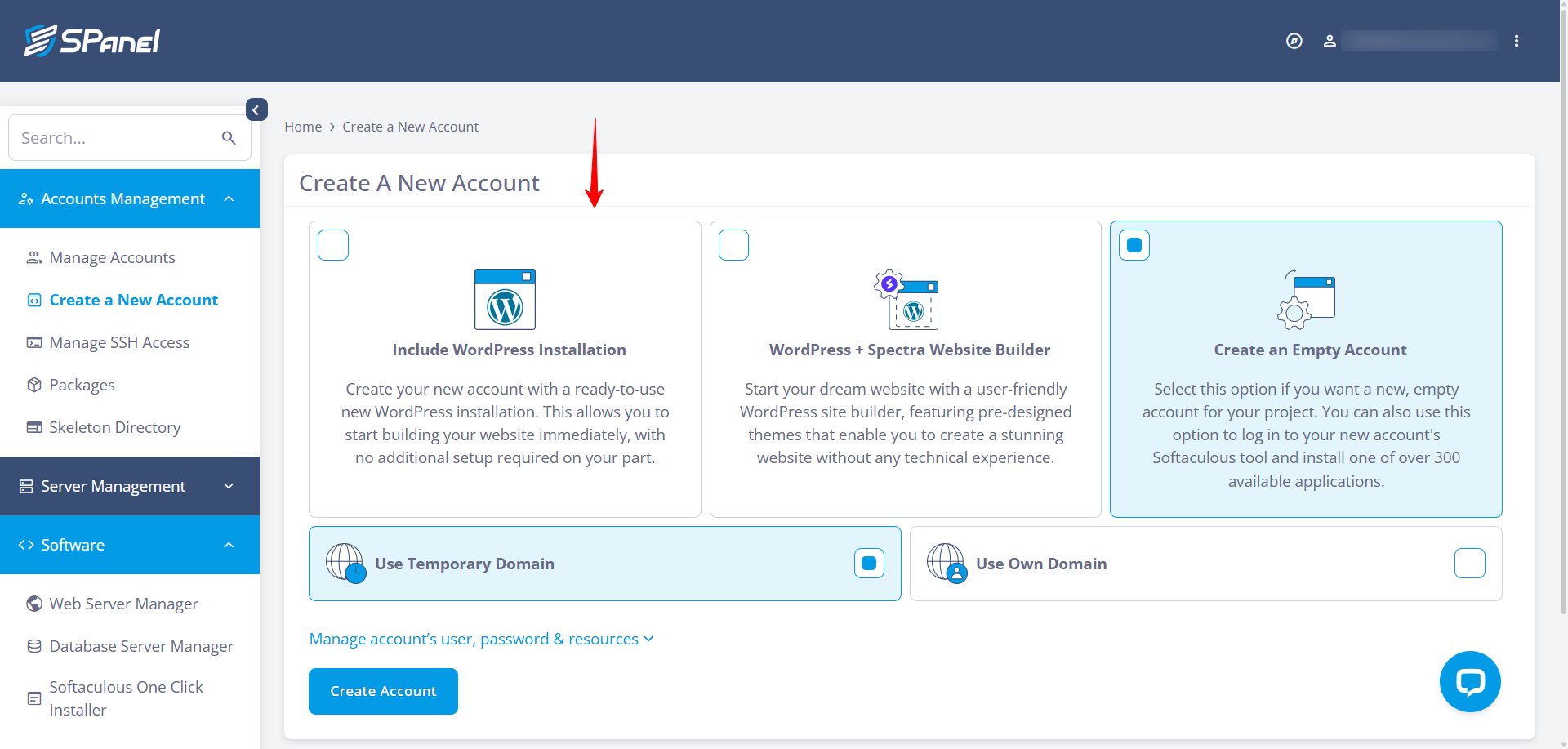Viewport: 1568px width, 749px height.
Task: Click the Software code brackets icon
Action: 26,545
